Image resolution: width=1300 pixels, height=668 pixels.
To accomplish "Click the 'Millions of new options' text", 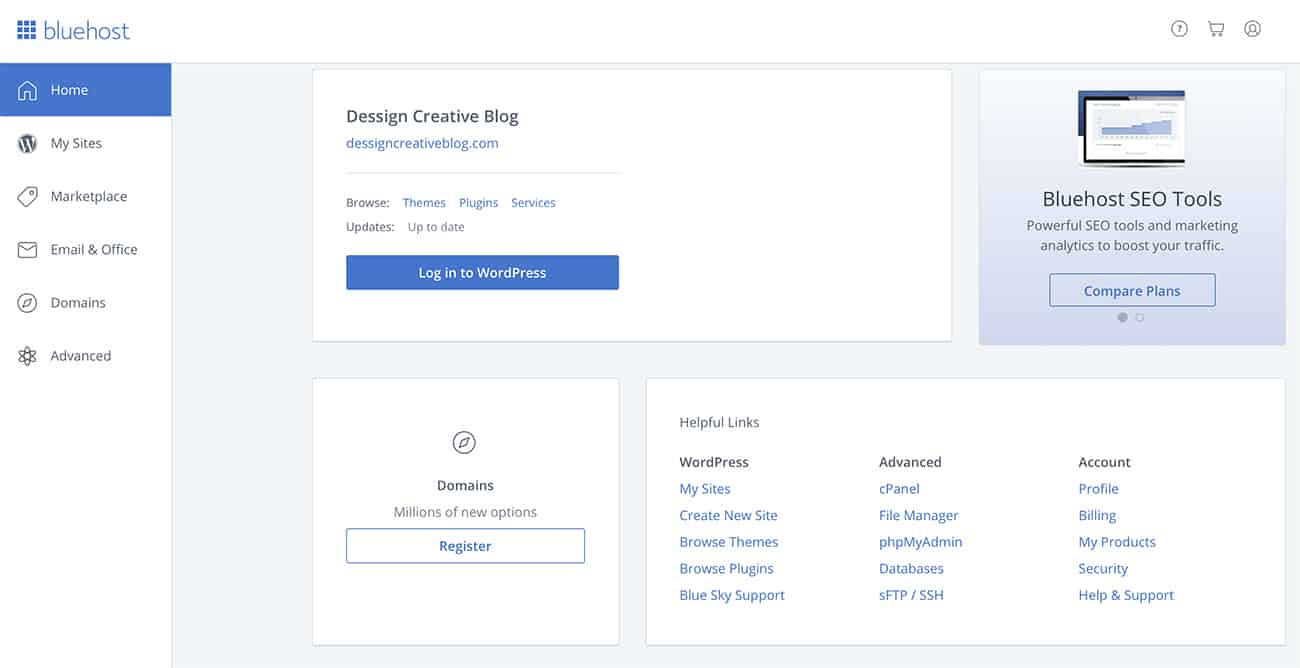I will point(465,512).
